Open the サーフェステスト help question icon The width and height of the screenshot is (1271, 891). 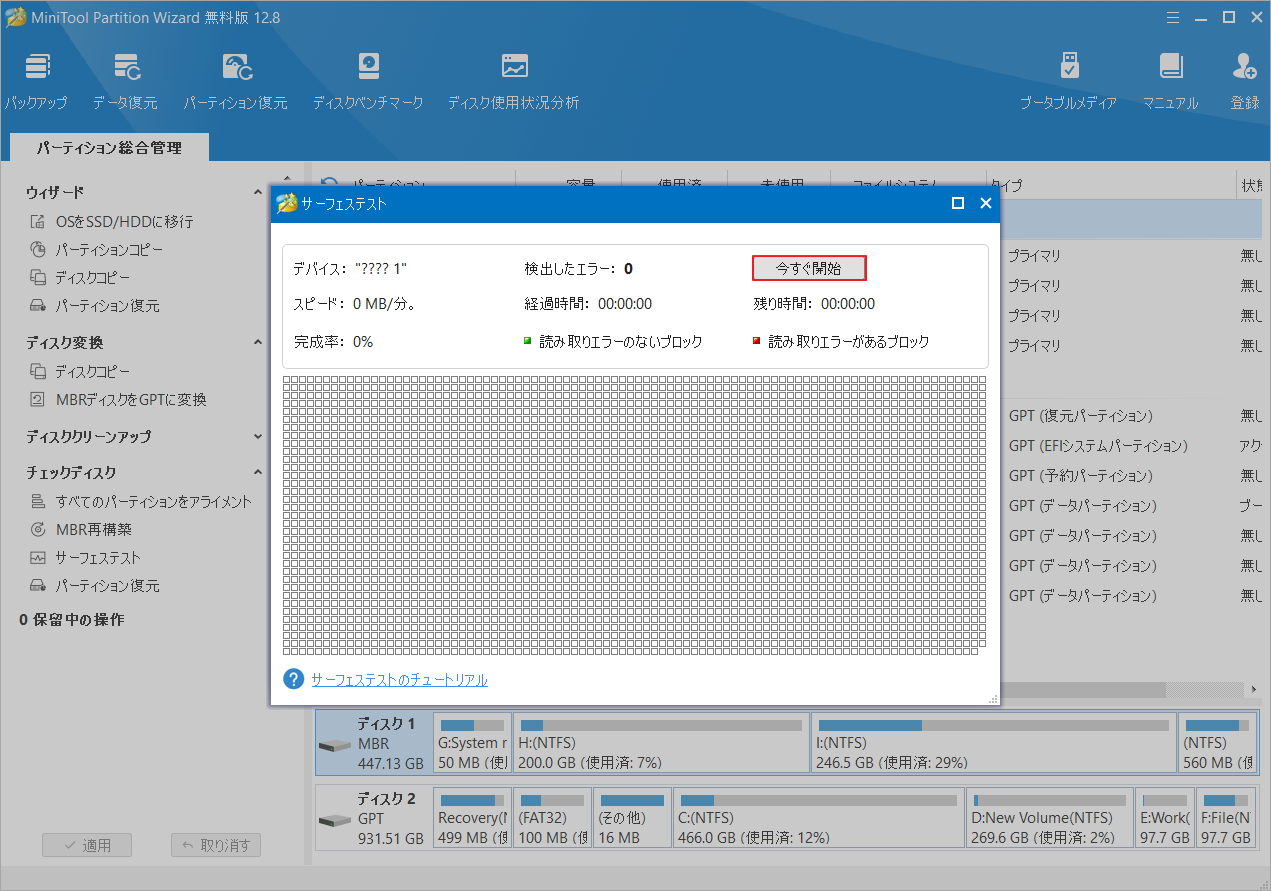[293, 680]
